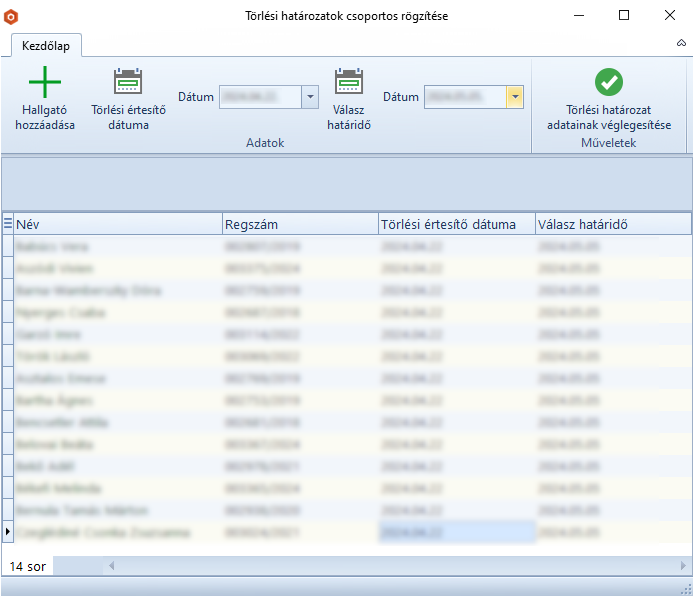This screenshot has height=597, width=694.
Task: Click the first Dátum input field
Action: point(260,97)
